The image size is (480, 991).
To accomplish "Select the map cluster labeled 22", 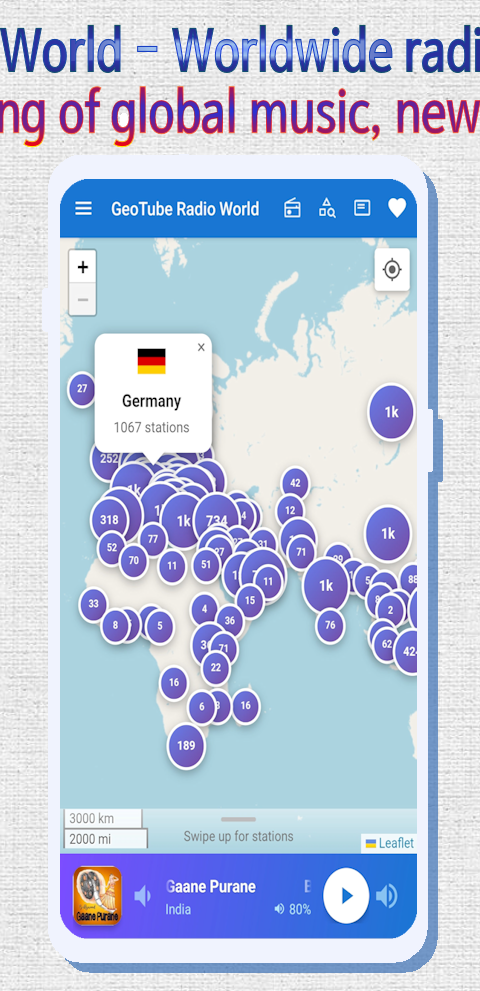I will pyautogui.click(x=216, y=667).
